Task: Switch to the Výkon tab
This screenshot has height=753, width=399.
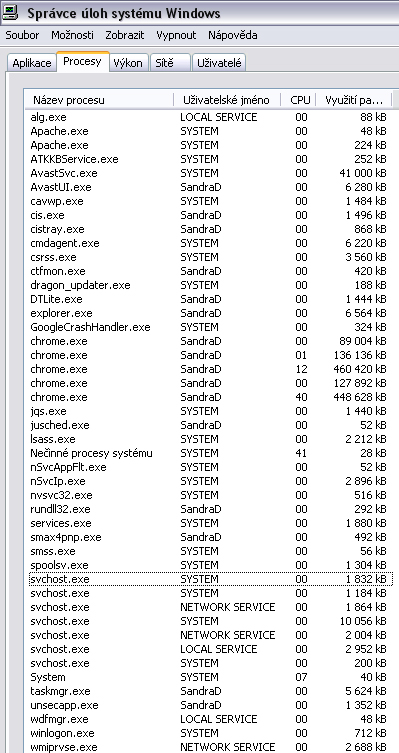Action: pyautogui.click(x=128, y=63)
